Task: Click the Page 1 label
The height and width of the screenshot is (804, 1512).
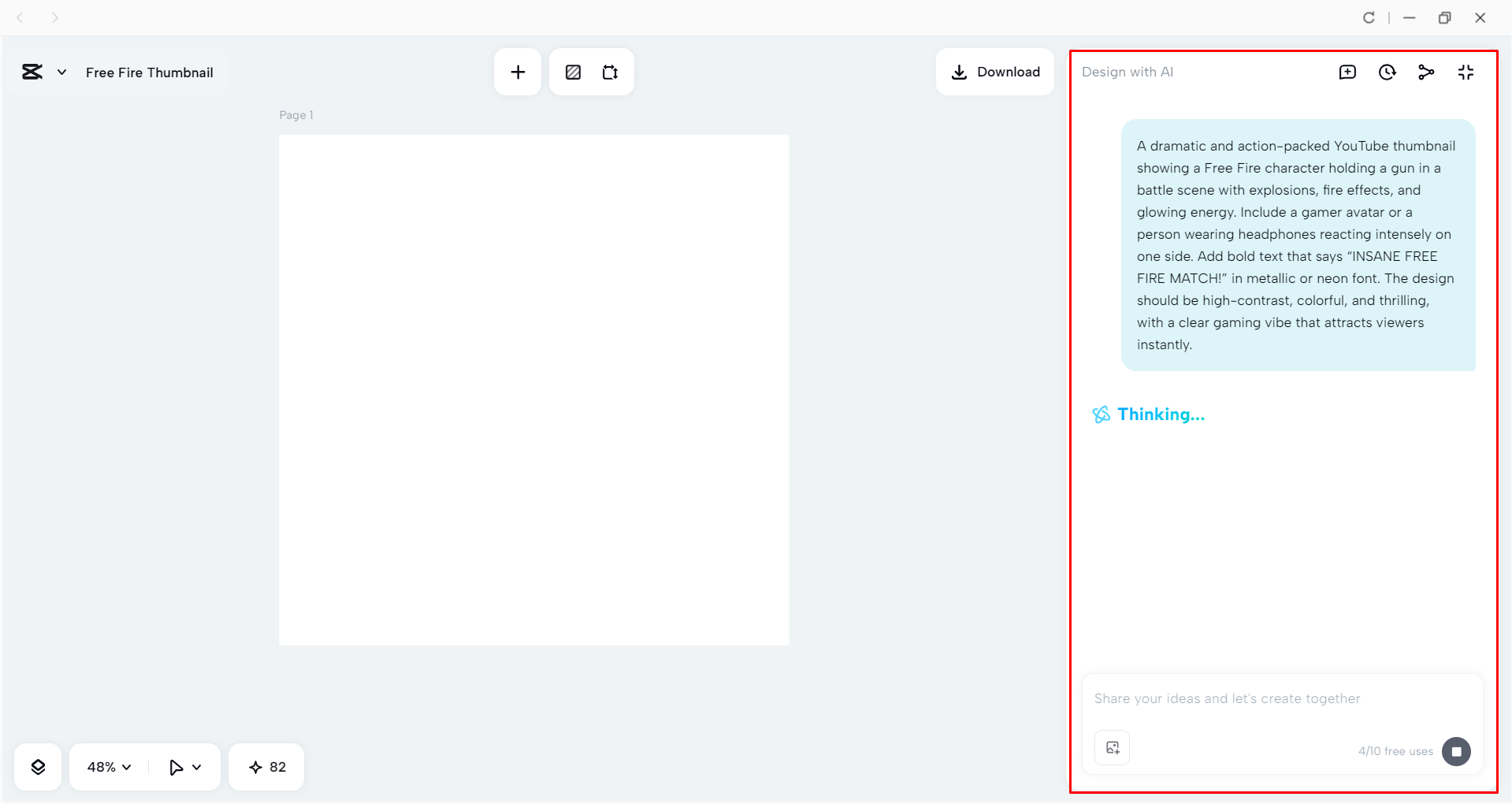Action: pos(296,115)
